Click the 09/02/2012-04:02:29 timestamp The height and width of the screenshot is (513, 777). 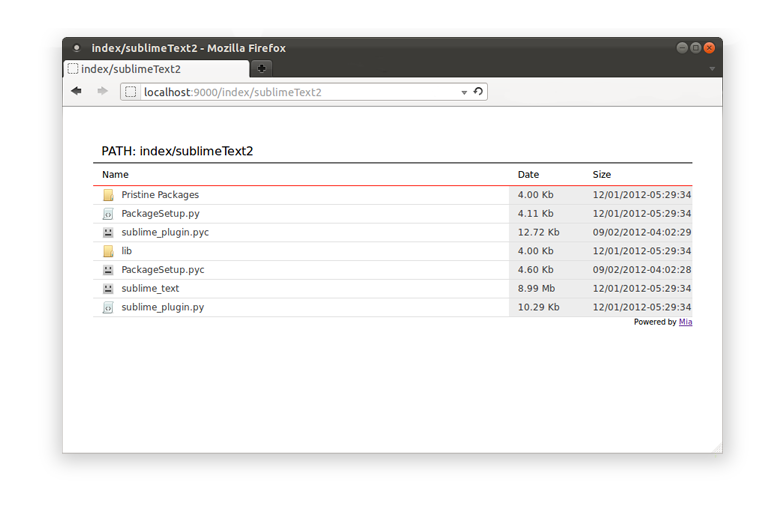tap(642, 232)
